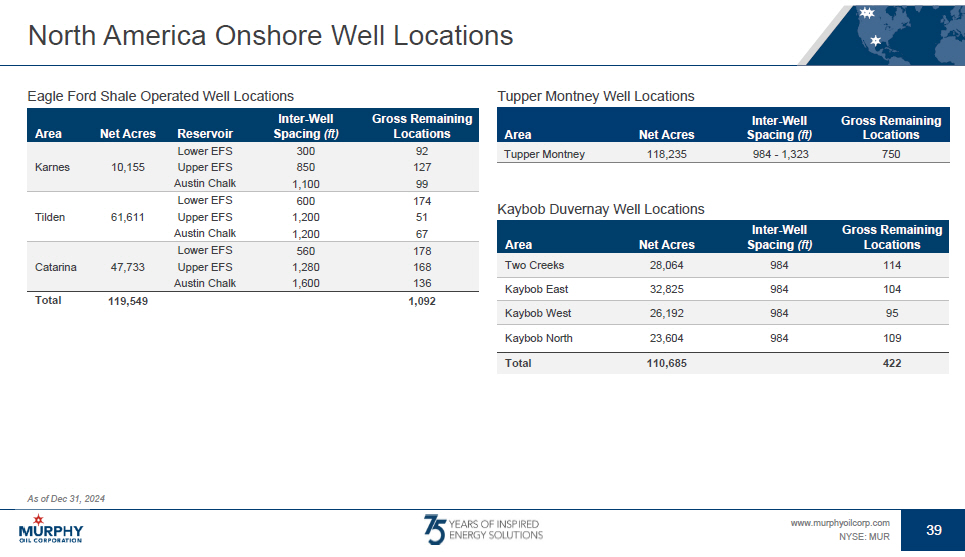965x557 pixels.
Task: Select the Kaybob Duvernay total net acres 110,685
Action: 666,363
